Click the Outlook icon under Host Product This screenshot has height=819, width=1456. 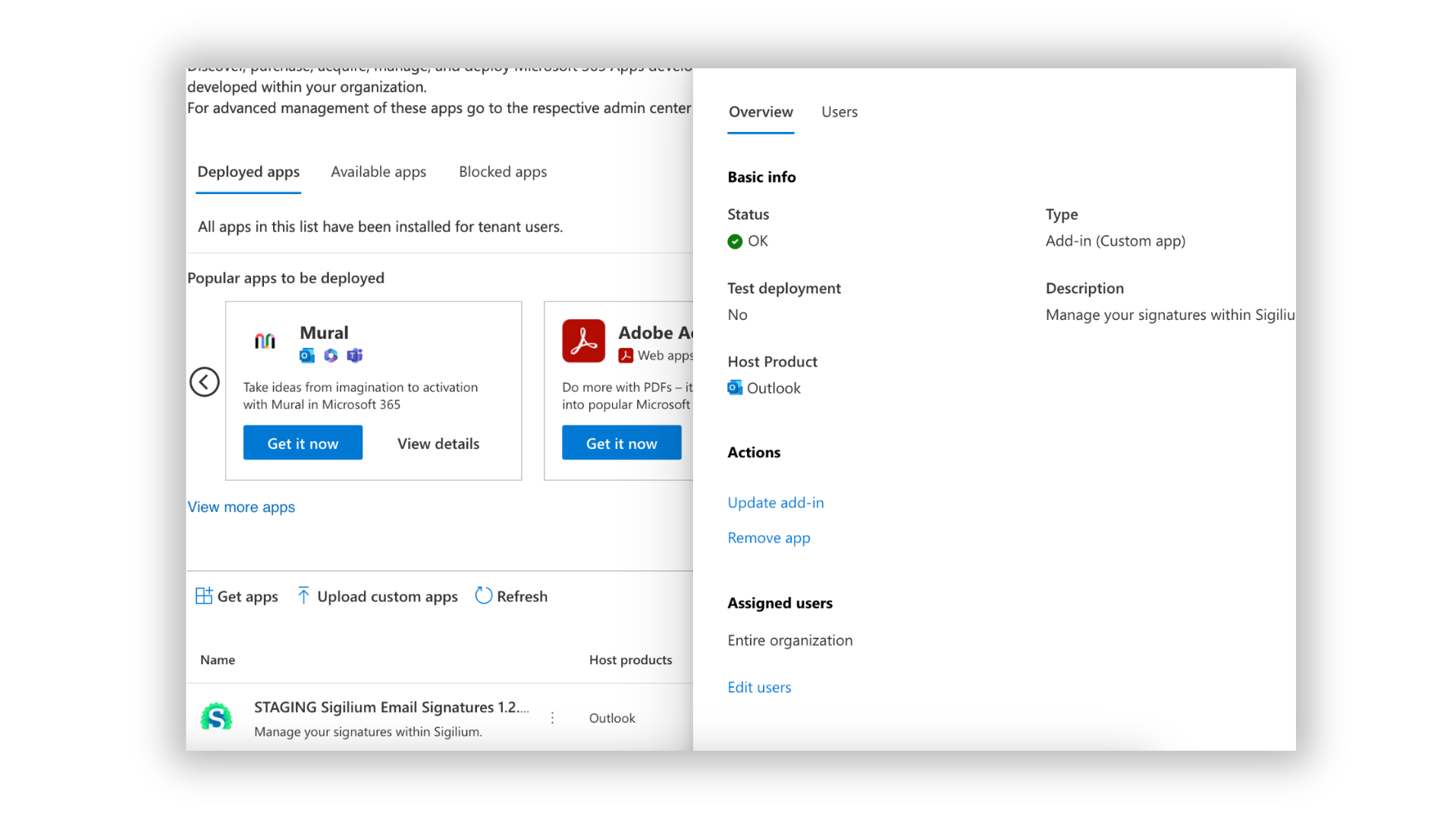point(734,388)
